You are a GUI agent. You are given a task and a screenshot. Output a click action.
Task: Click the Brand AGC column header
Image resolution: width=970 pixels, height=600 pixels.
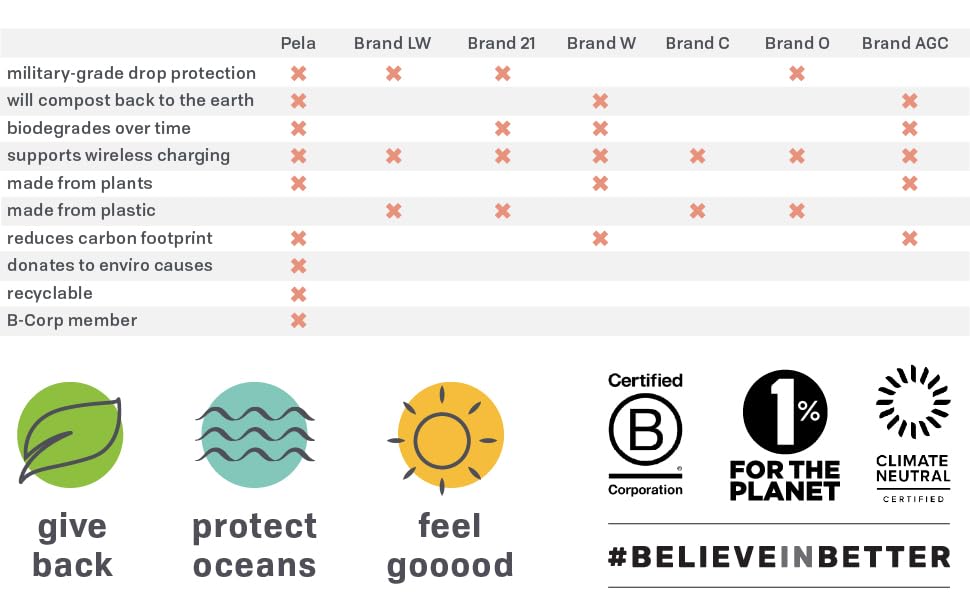click(x=905, y=43)
